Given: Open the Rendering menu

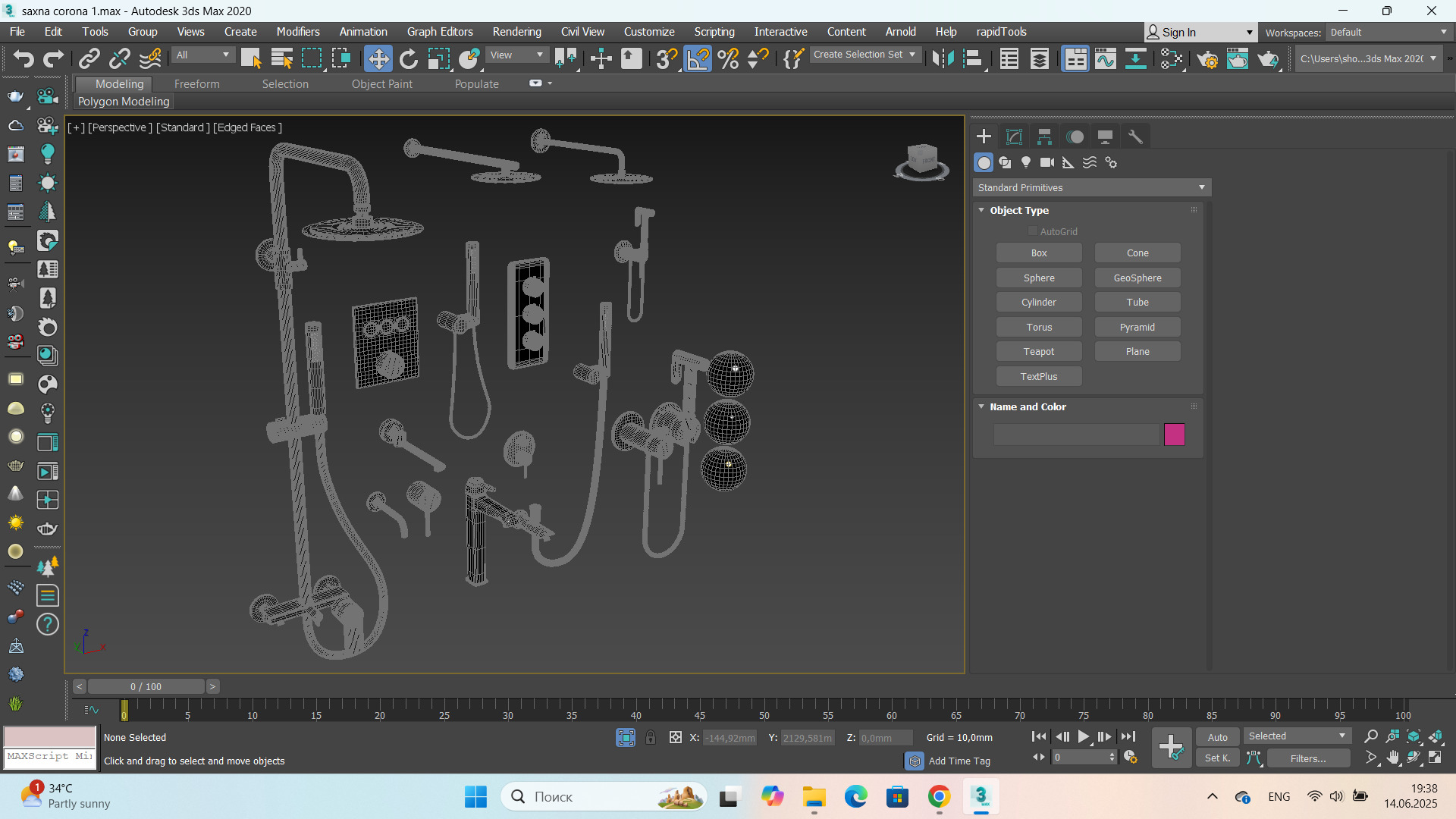Looking at the screenshot, I should (x=516, y=32).
